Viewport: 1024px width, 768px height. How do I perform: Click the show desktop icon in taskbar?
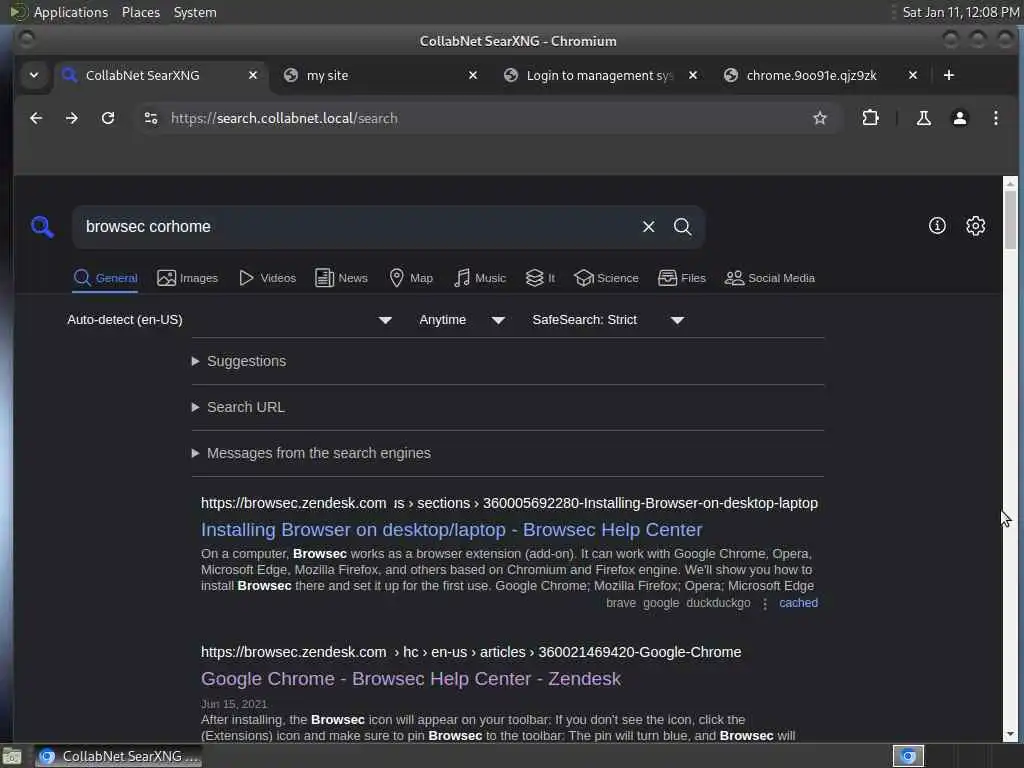[x=12, y=757]
